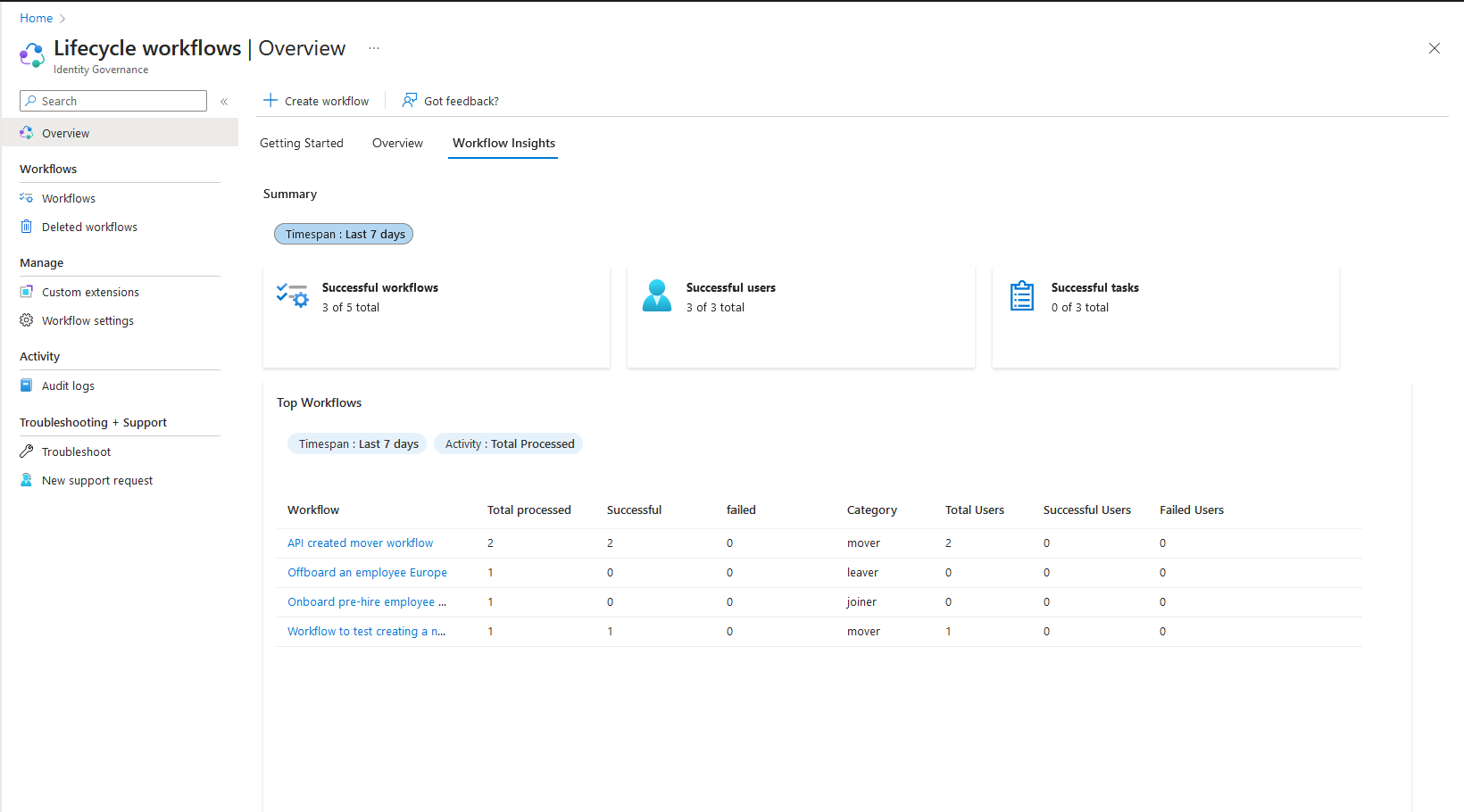Navigate Home via the breadcrumb
Image resolution: width=1464 pixels, height=812 pixels.
pos(36,18)
